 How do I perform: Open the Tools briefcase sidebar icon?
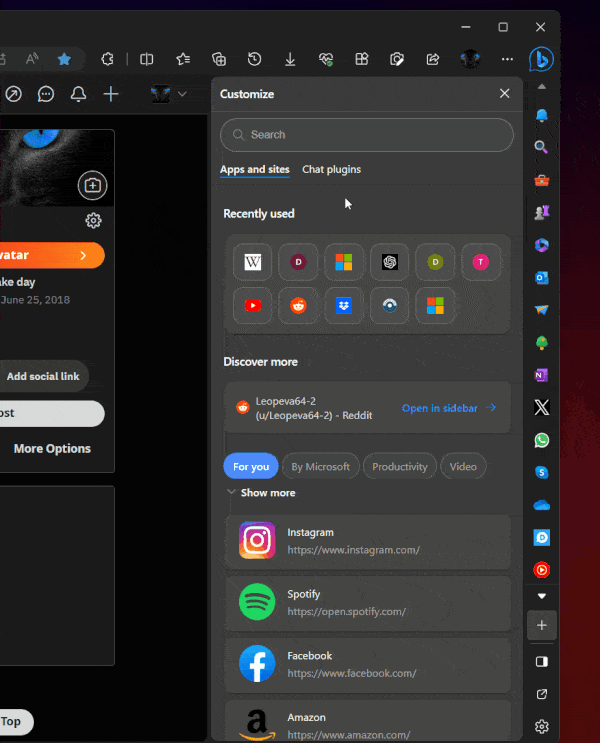coord(541,181)
